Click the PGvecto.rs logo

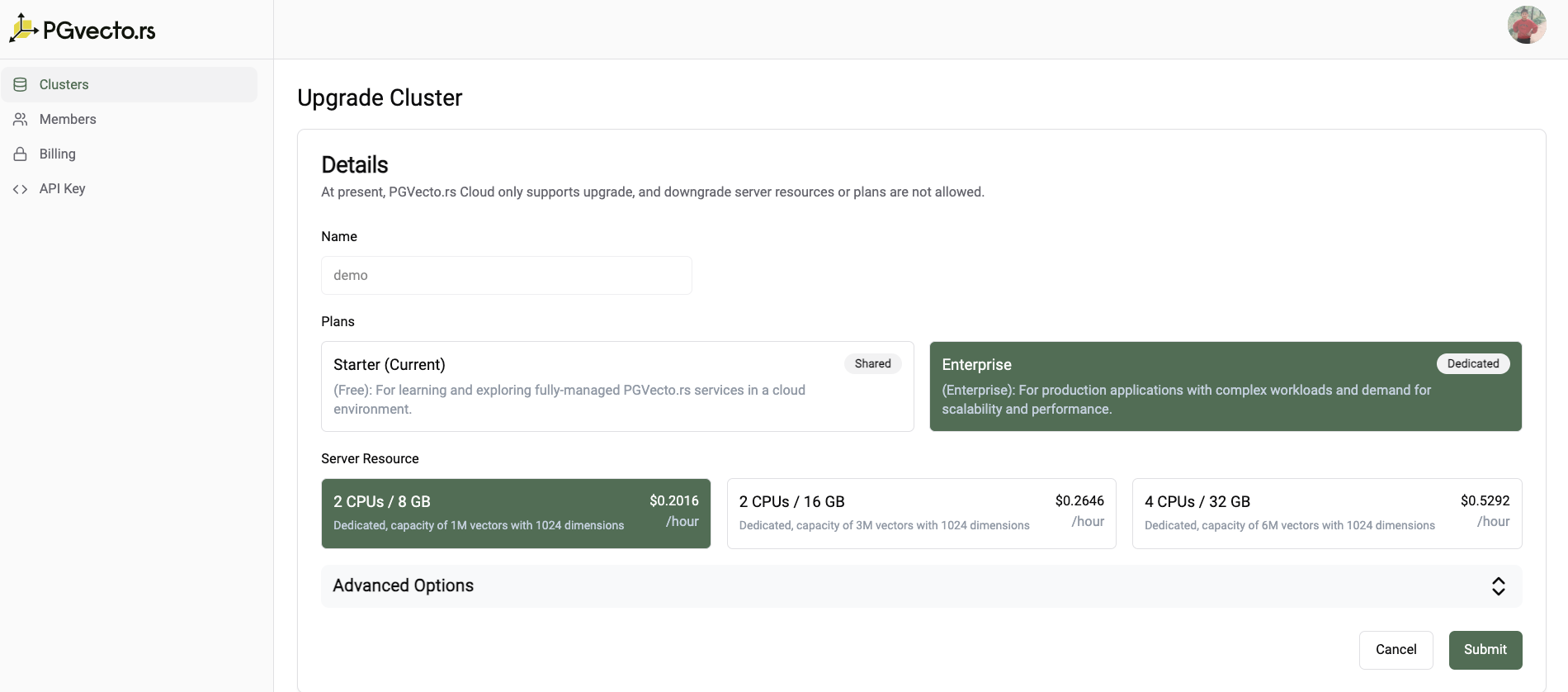[83, 29]
